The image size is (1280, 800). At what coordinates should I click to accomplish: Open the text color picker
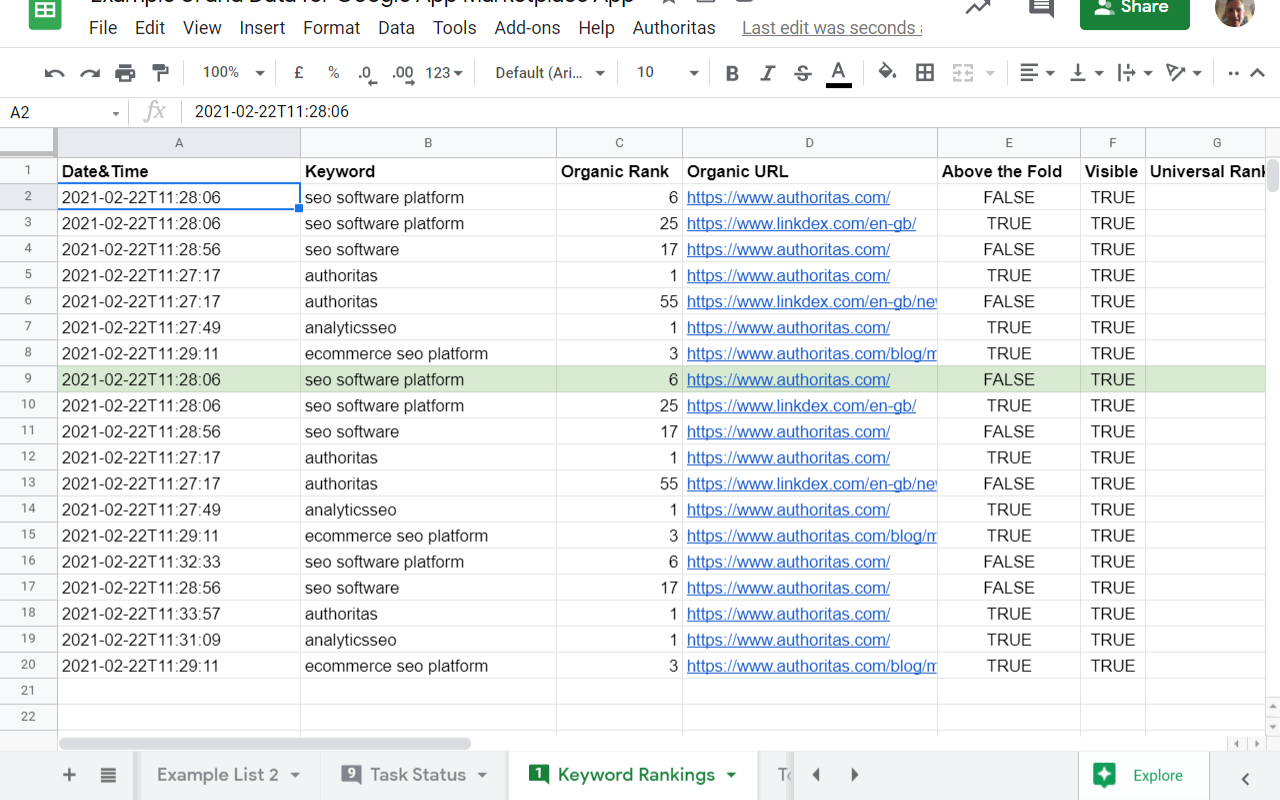838,72
